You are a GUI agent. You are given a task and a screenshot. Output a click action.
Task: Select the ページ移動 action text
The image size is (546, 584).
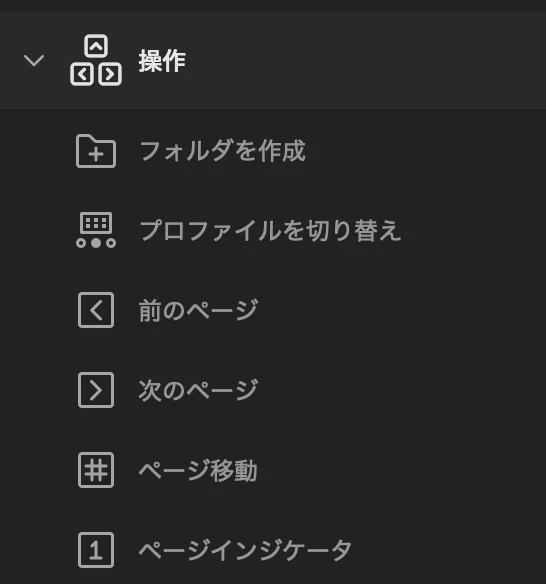[x=198, y=470]
